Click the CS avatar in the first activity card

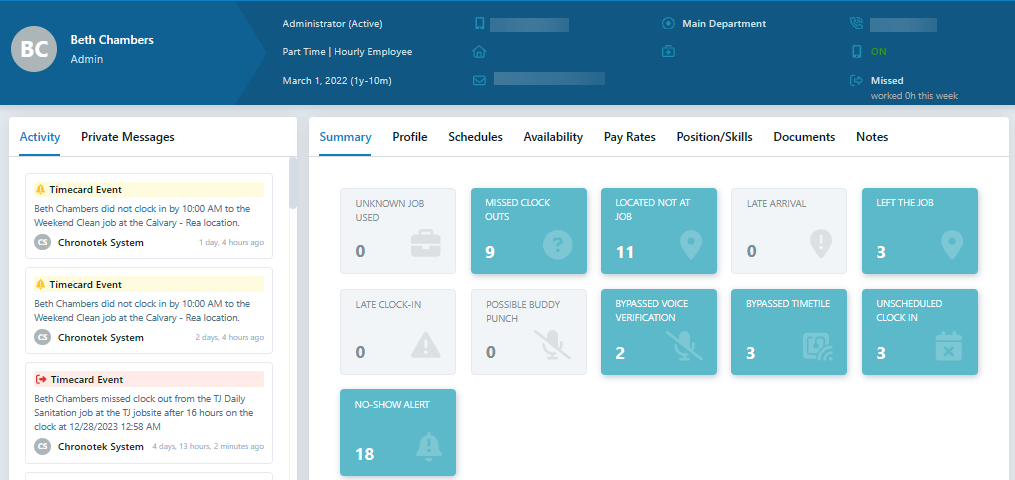[42, 243]
